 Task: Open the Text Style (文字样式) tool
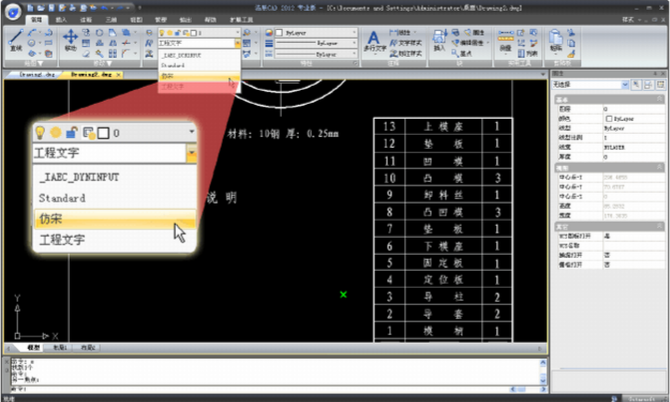(x=406, y=43)
